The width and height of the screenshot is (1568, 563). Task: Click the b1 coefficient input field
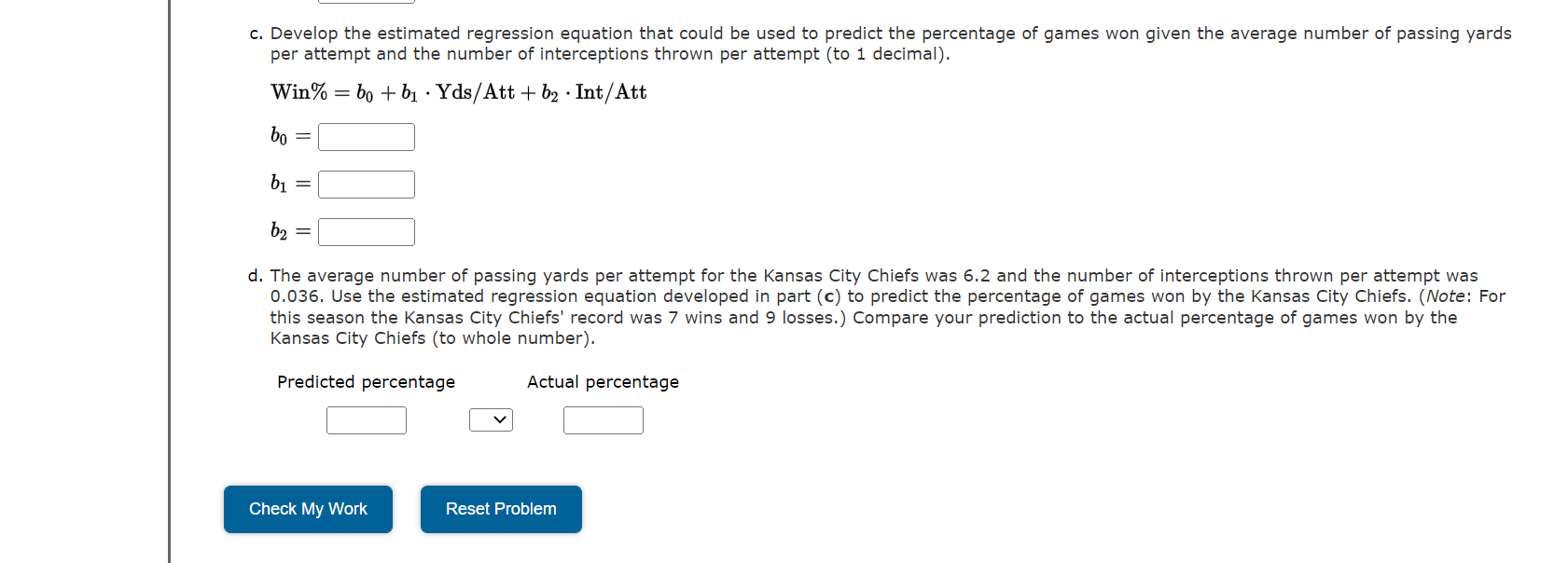(367, 184)
